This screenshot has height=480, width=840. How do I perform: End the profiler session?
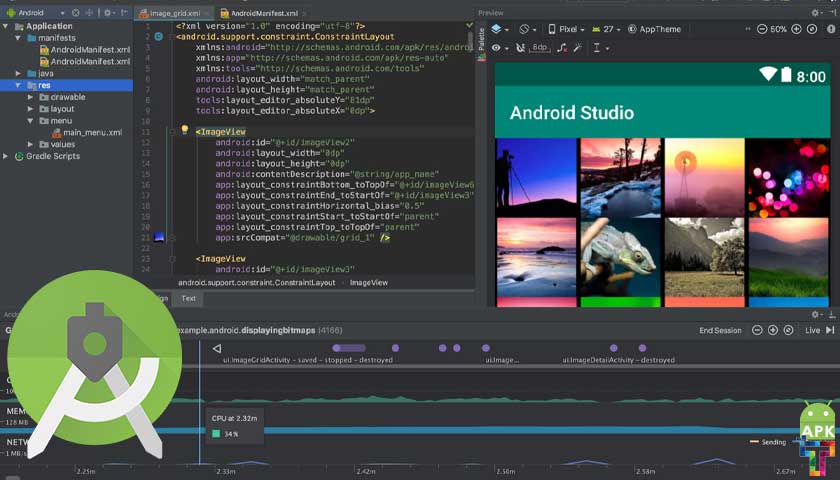pos(720,330)
